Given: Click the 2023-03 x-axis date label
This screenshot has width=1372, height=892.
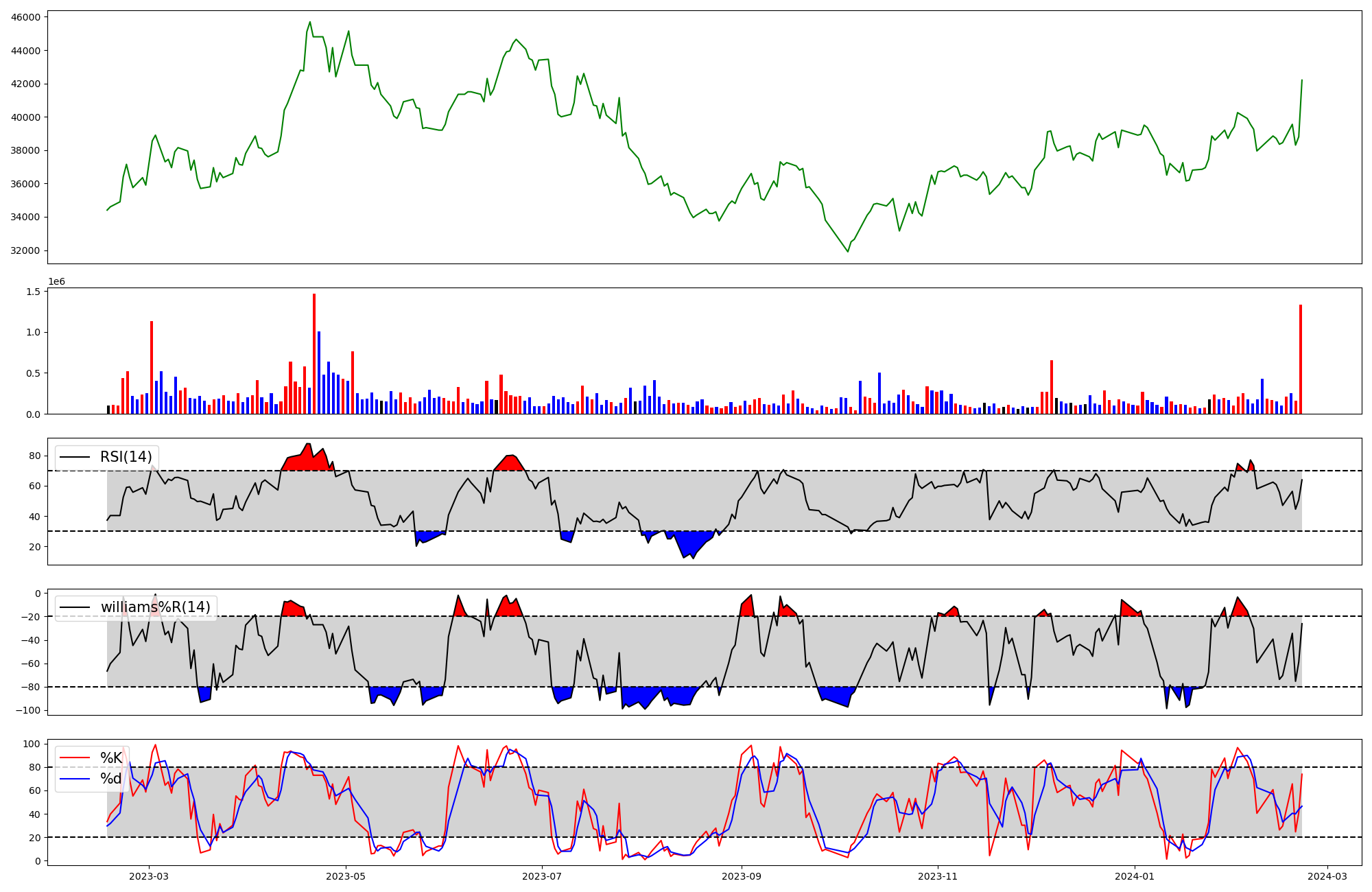Looking at the screenshot, I should (149, 876).
